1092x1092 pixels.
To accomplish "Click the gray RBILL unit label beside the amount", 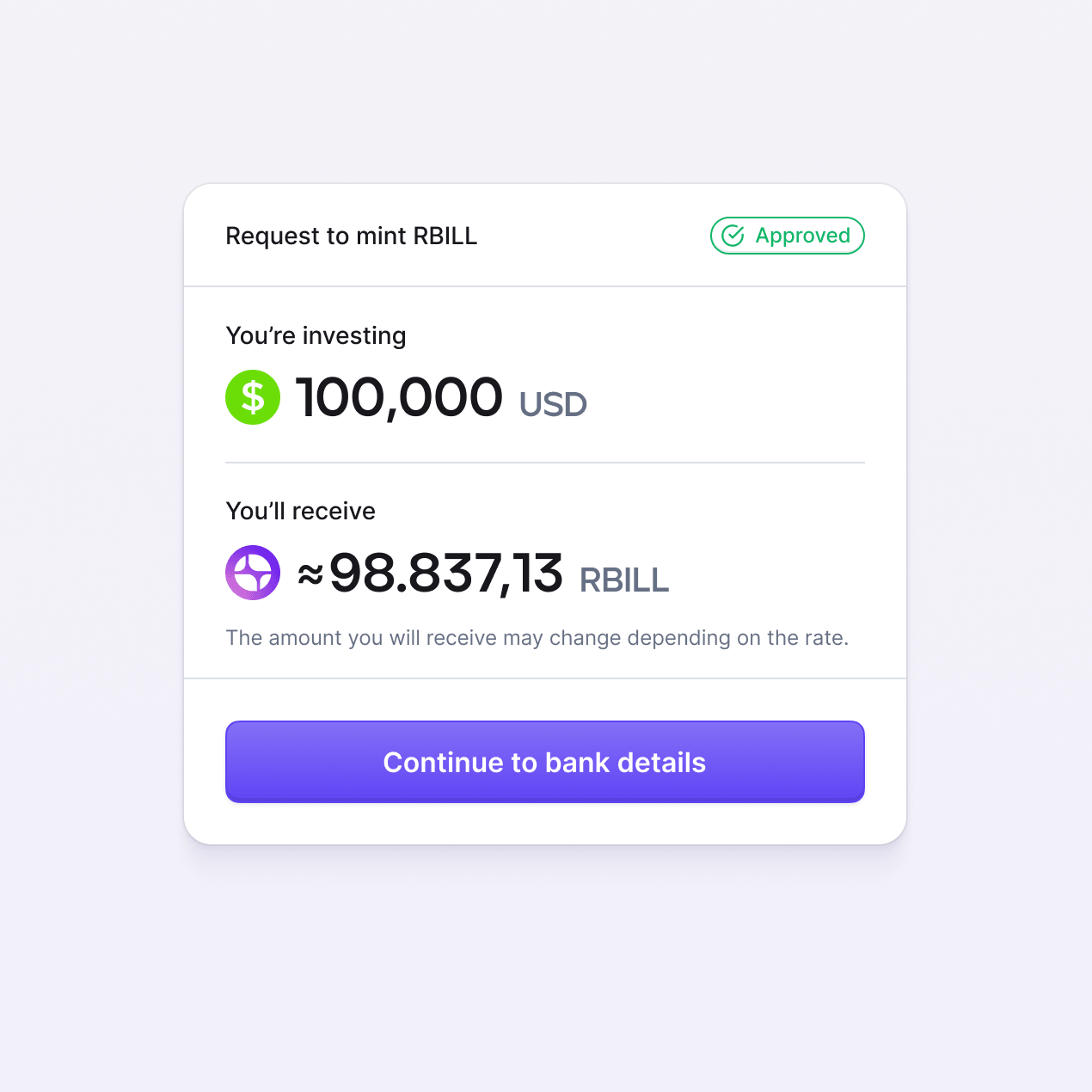I will tap(624, 580).
